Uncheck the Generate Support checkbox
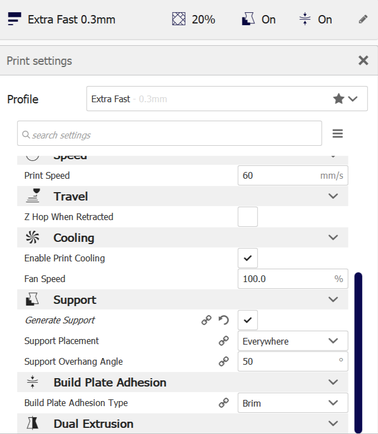The image size is (378, 434). (248, 320)
